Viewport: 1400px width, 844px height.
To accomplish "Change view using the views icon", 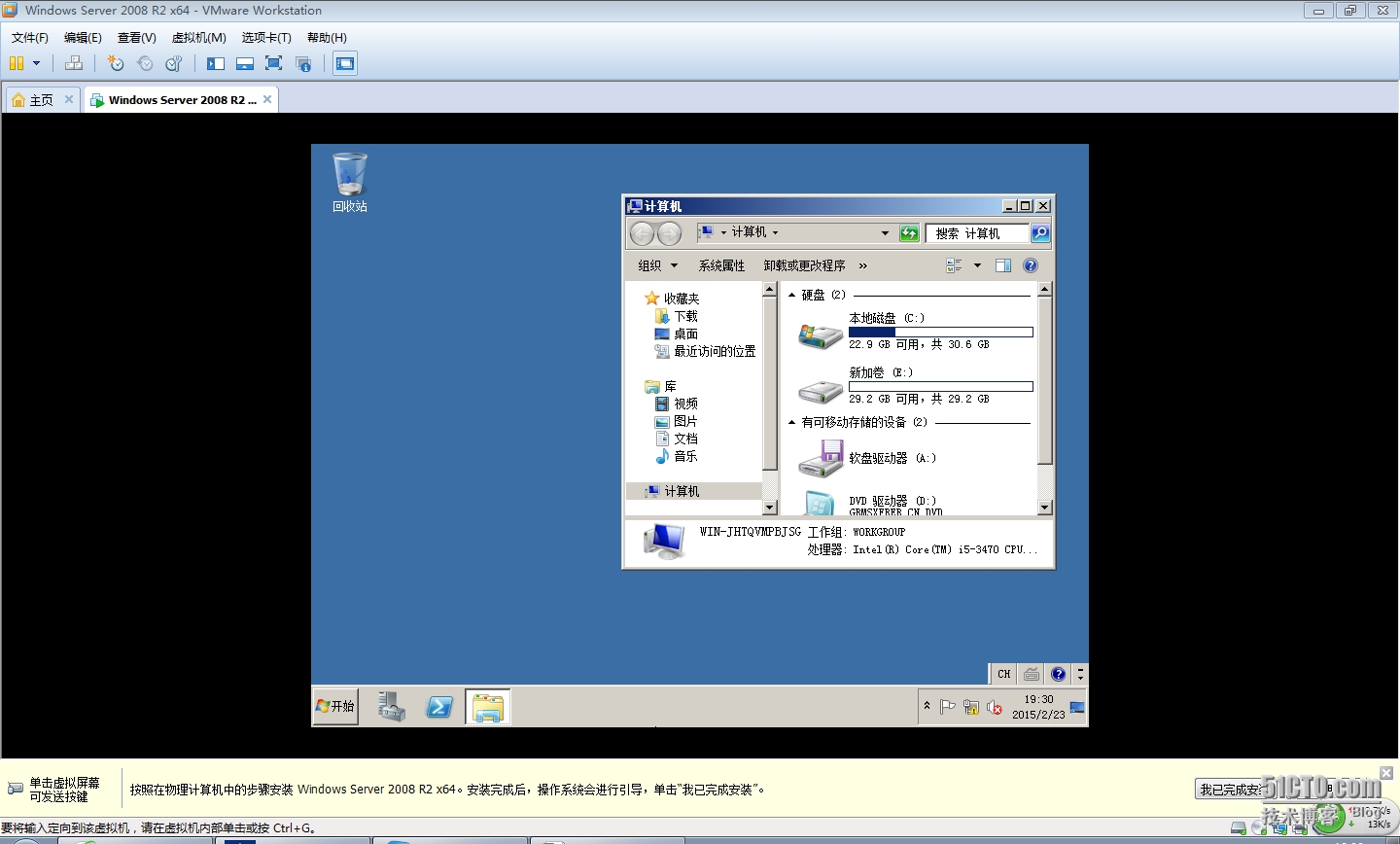I will click(x=954, y=265).
